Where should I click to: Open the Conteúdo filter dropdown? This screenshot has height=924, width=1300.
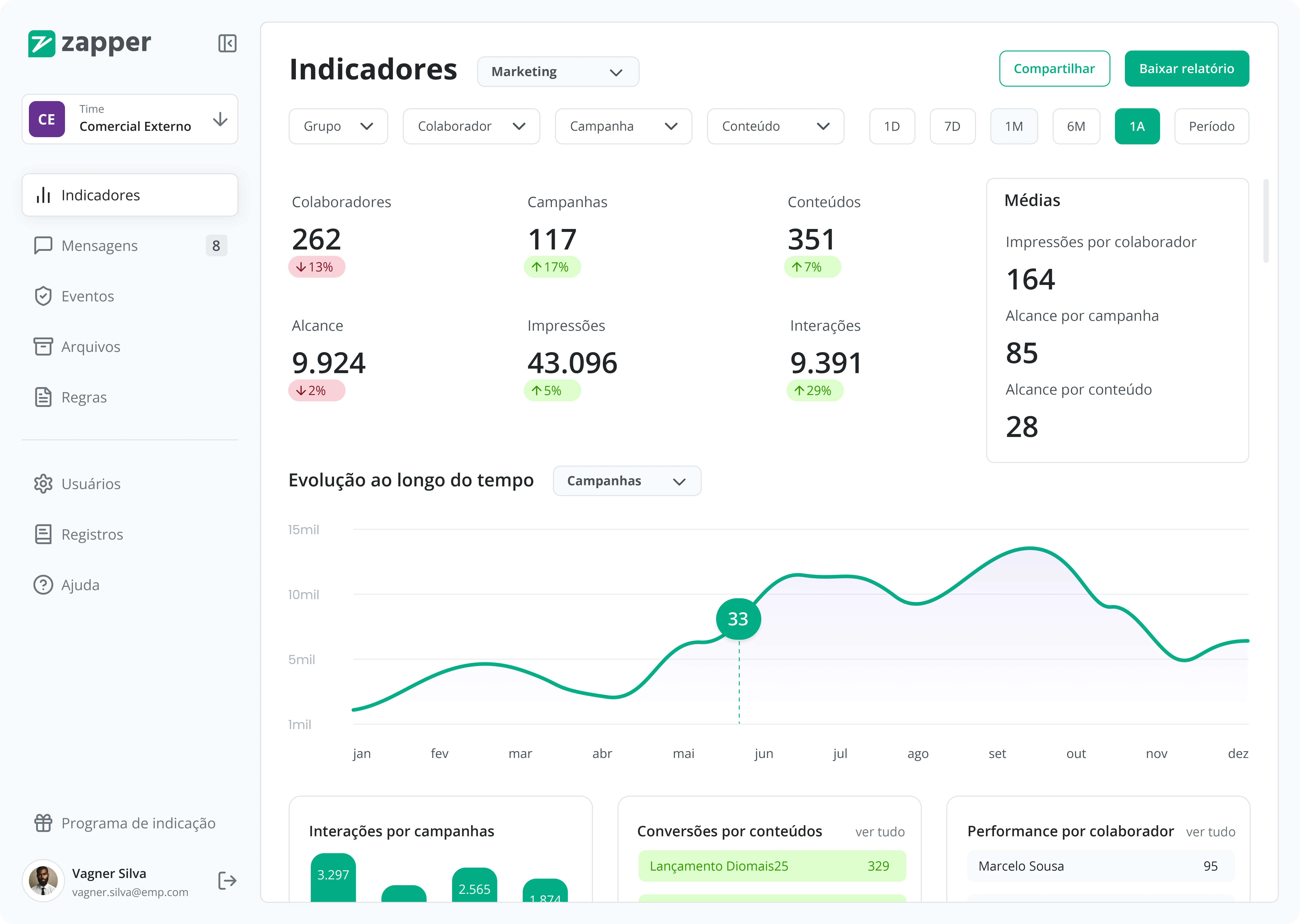775,126
